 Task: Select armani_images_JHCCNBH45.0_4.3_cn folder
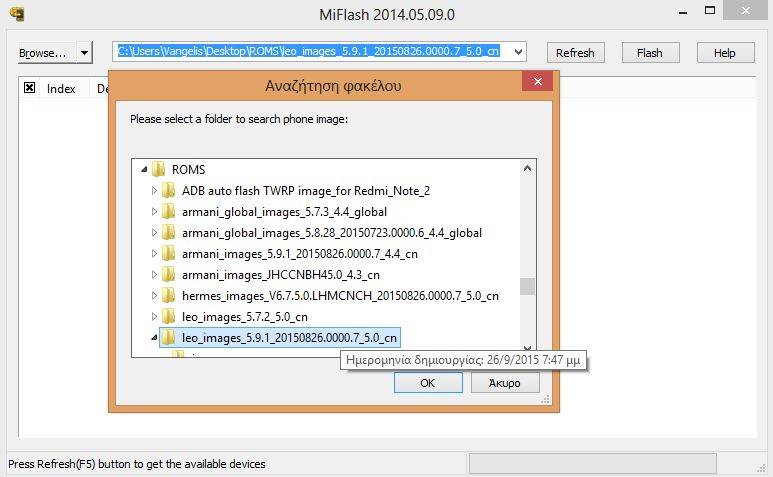coord(281,275)
